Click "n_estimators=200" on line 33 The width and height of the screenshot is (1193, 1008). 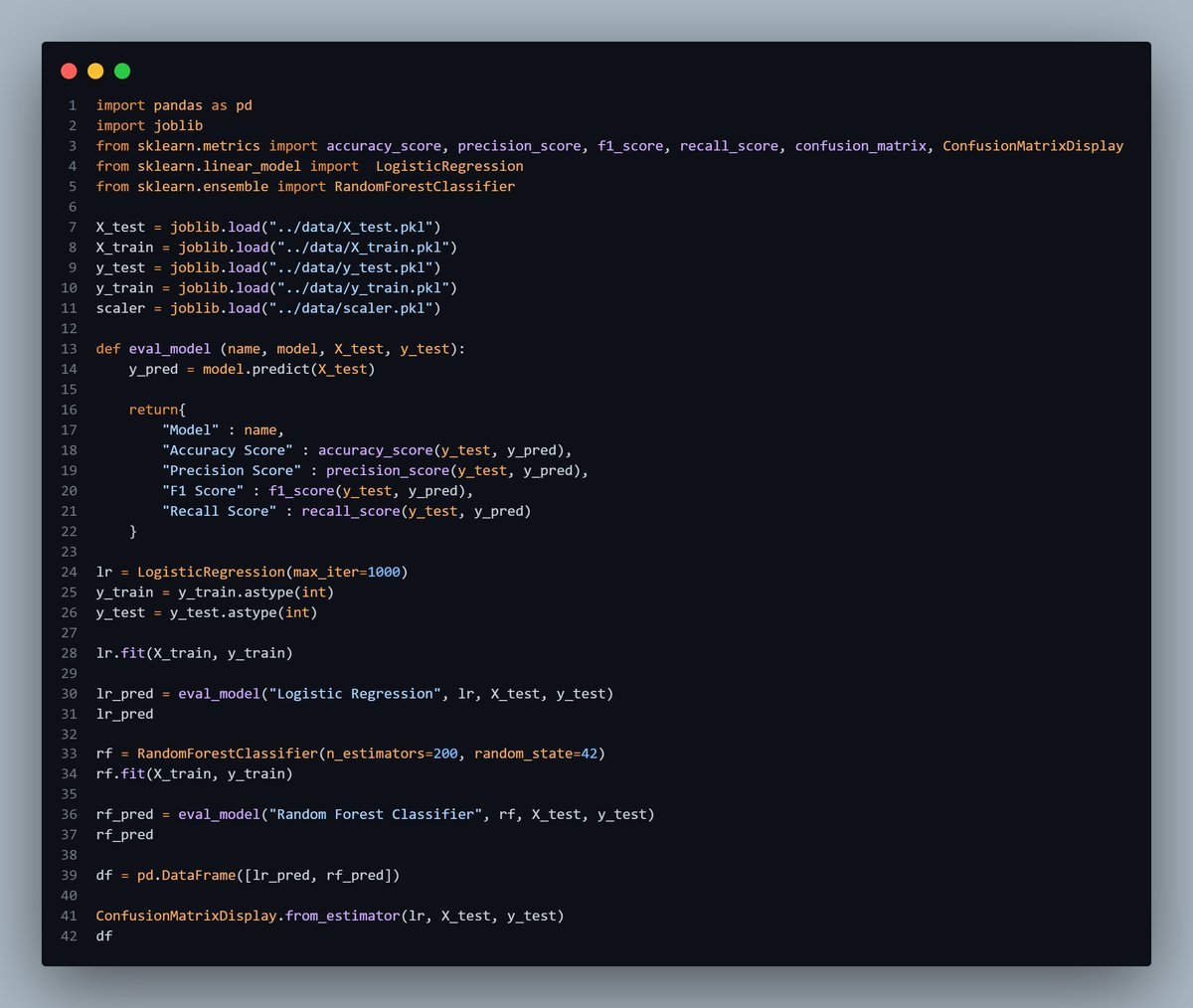[392, 754]
